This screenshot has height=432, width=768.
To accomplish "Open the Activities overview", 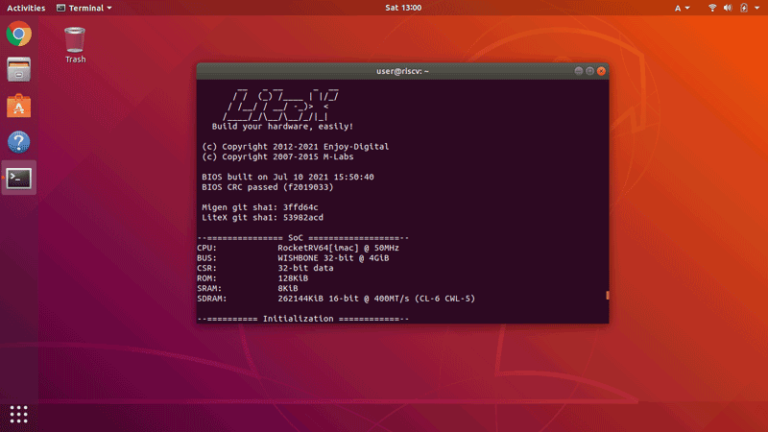I will 26,7.
